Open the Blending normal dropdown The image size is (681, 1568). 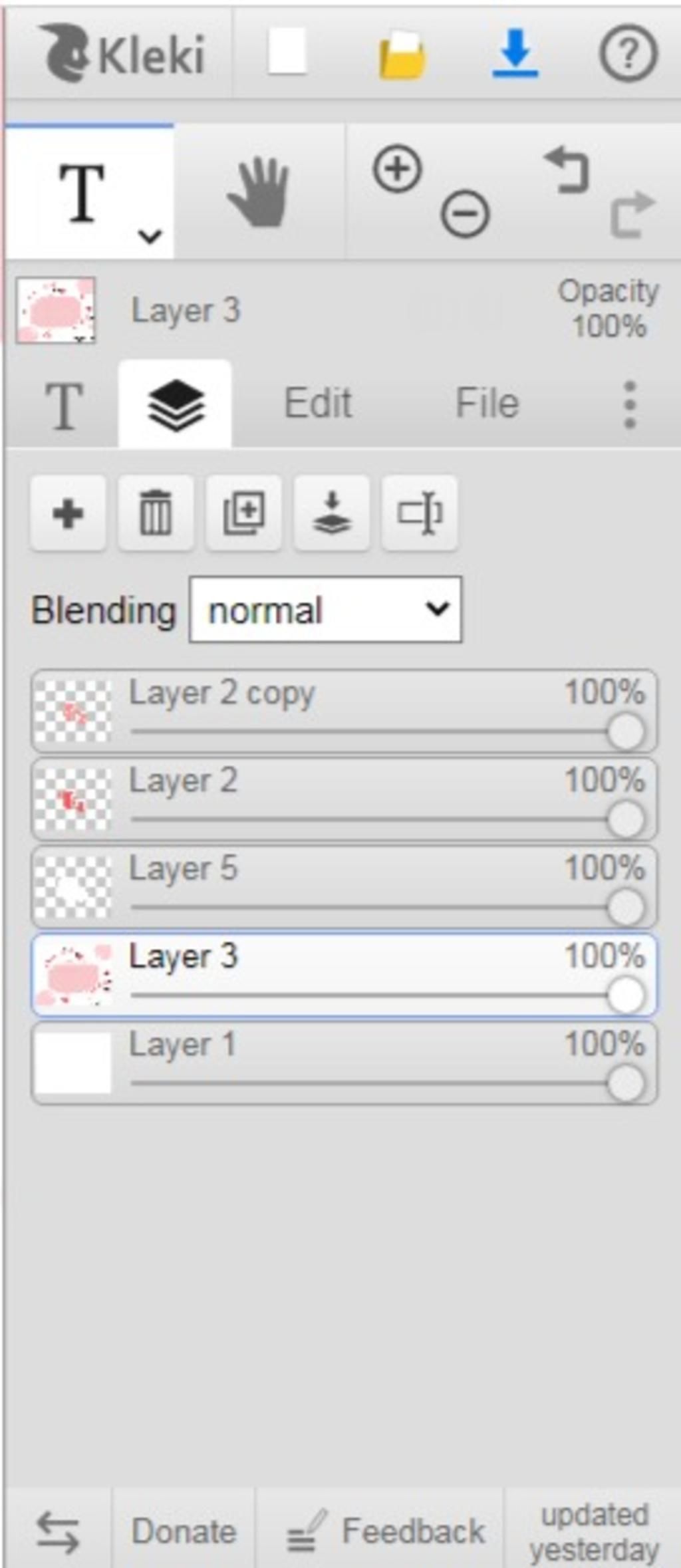click(x=325, y=610)
